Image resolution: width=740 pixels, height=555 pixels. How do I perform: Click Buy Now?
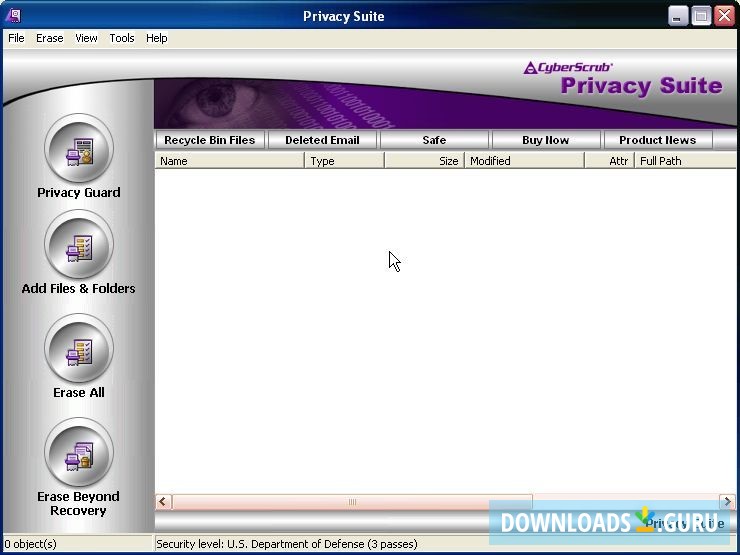pos(546,140)
